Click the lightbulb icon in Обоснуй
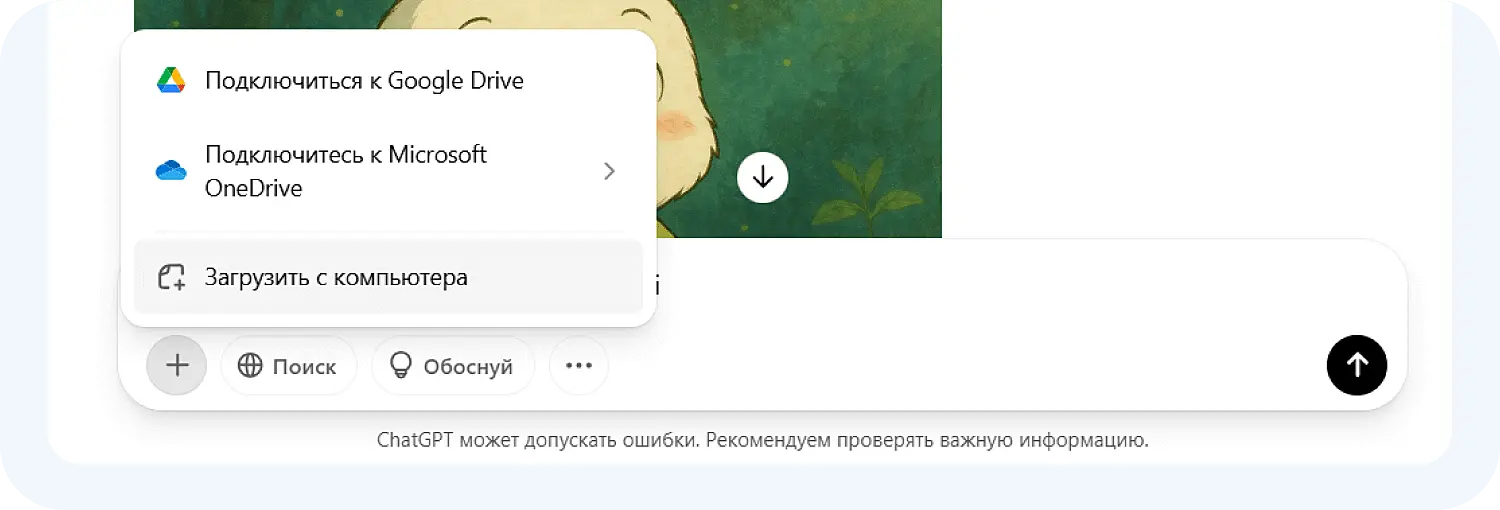 (400, 366)
